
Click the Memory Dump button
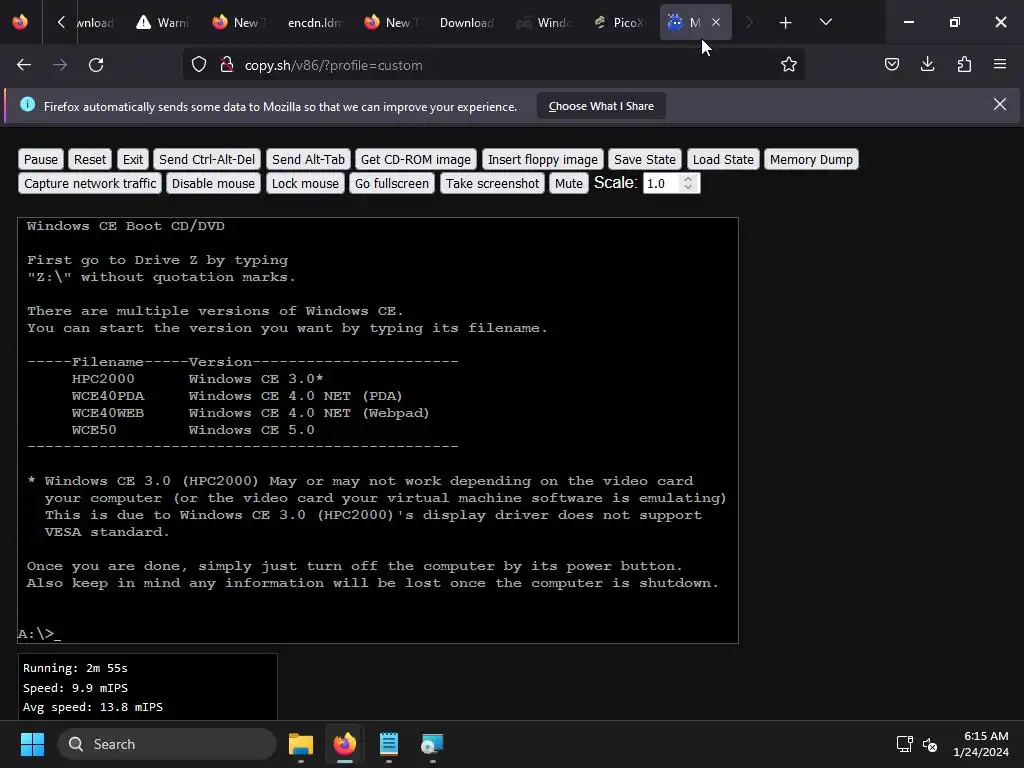[x=811, y=159]
